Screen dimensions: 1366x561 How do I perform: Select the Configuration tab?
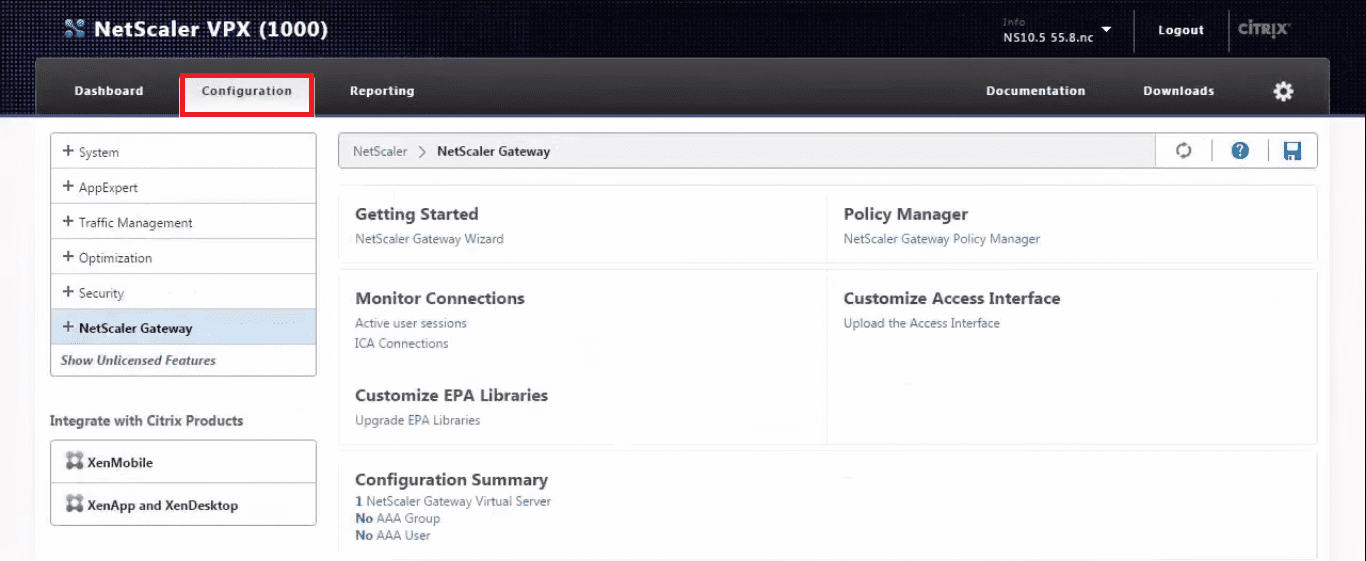tap(247, 94)
